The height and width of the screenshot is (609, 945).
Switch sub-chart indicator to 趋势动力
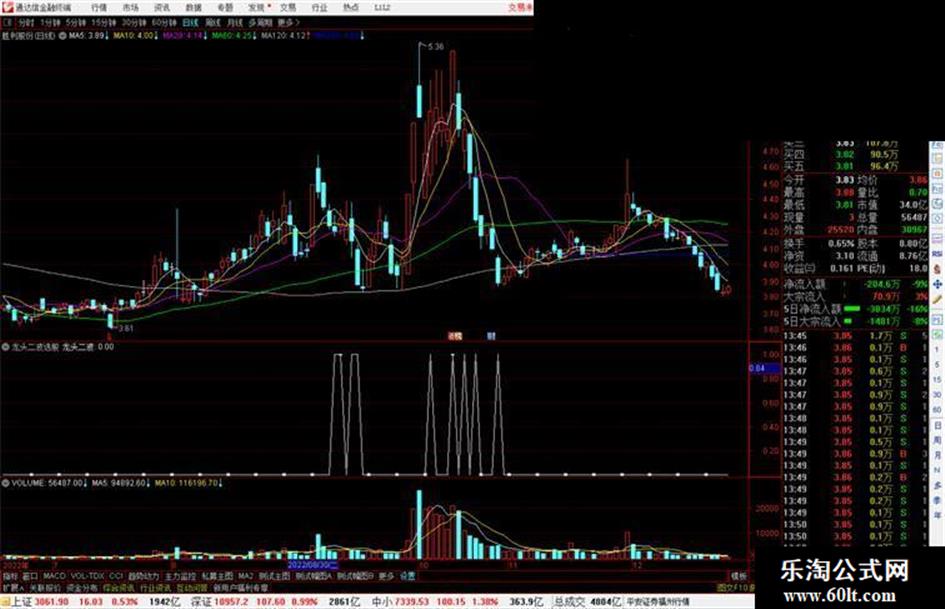143,576
